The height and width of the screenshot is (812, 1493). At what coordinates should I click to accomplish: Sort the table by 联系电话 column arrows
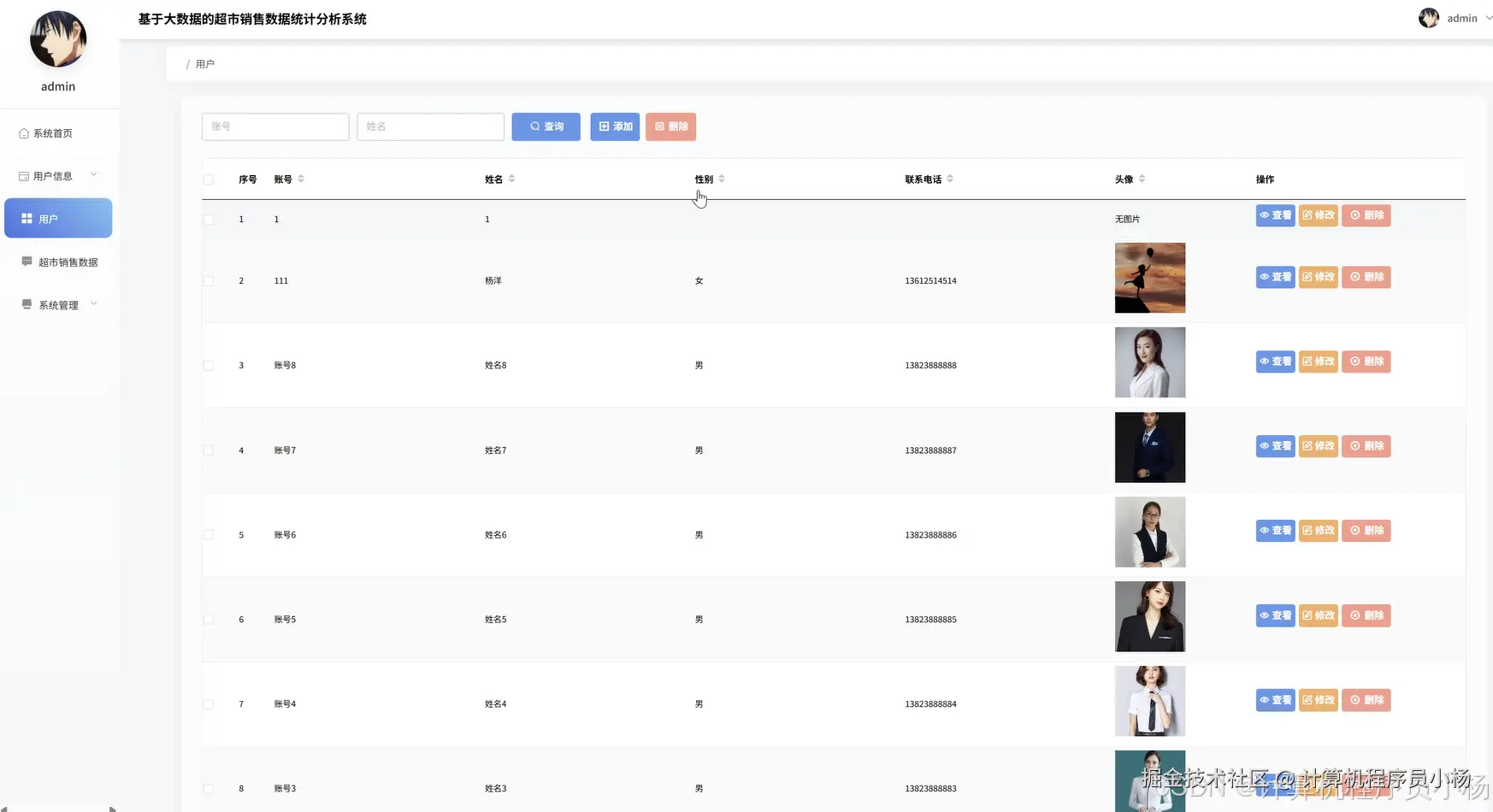pyautogui.click(x=950, y=179)
